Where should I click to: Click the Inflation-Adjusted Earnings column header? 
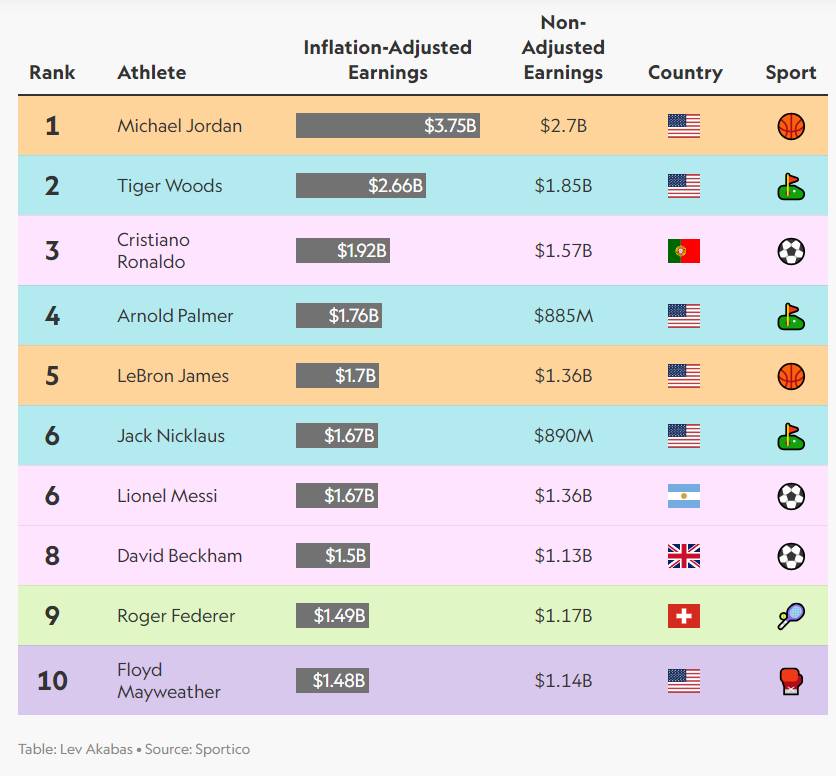click(387, 60)
